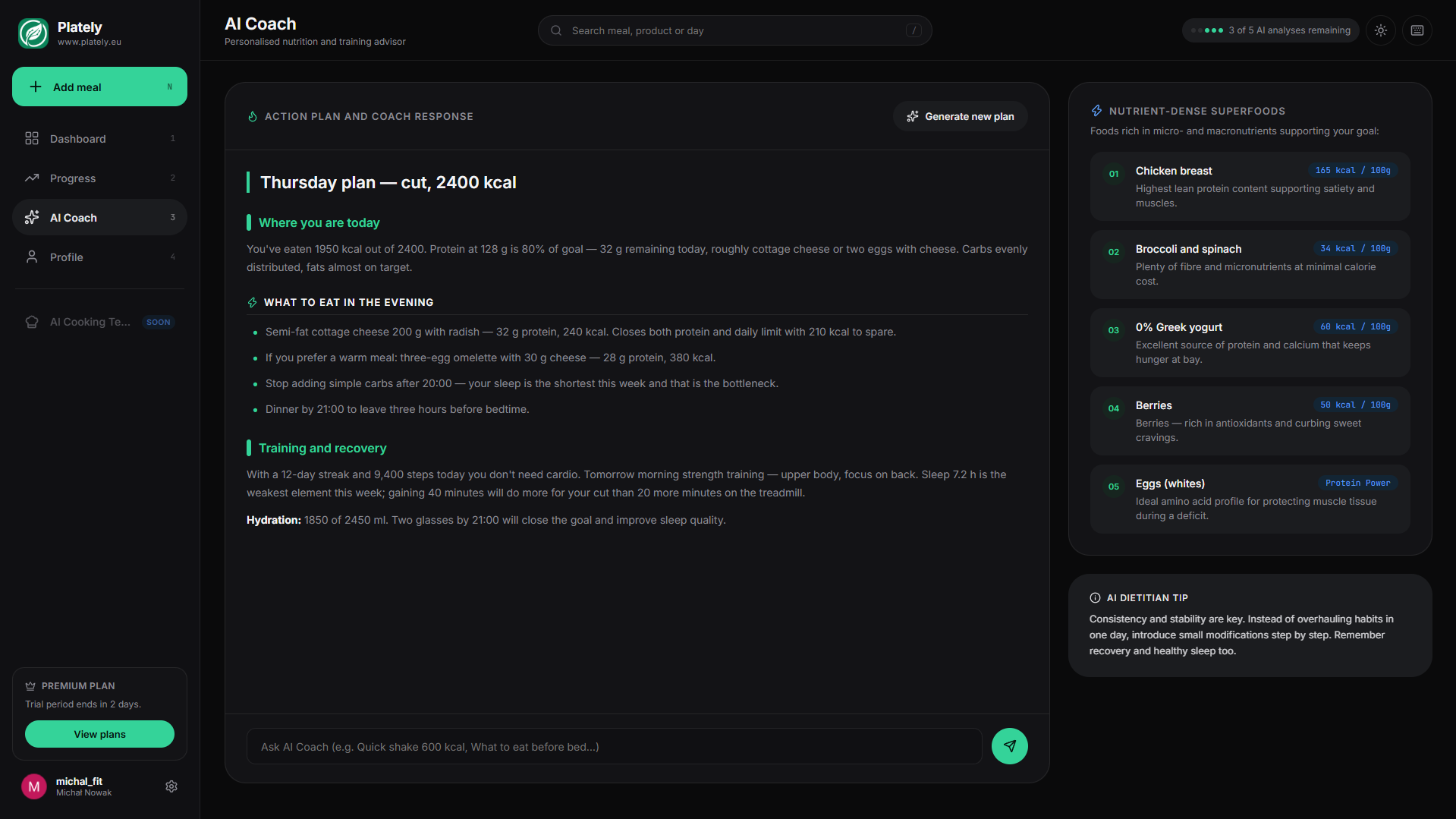This screenshot has height=819, width=1456.
Task: Click the user avatar M circle
Action: (34, 786)
